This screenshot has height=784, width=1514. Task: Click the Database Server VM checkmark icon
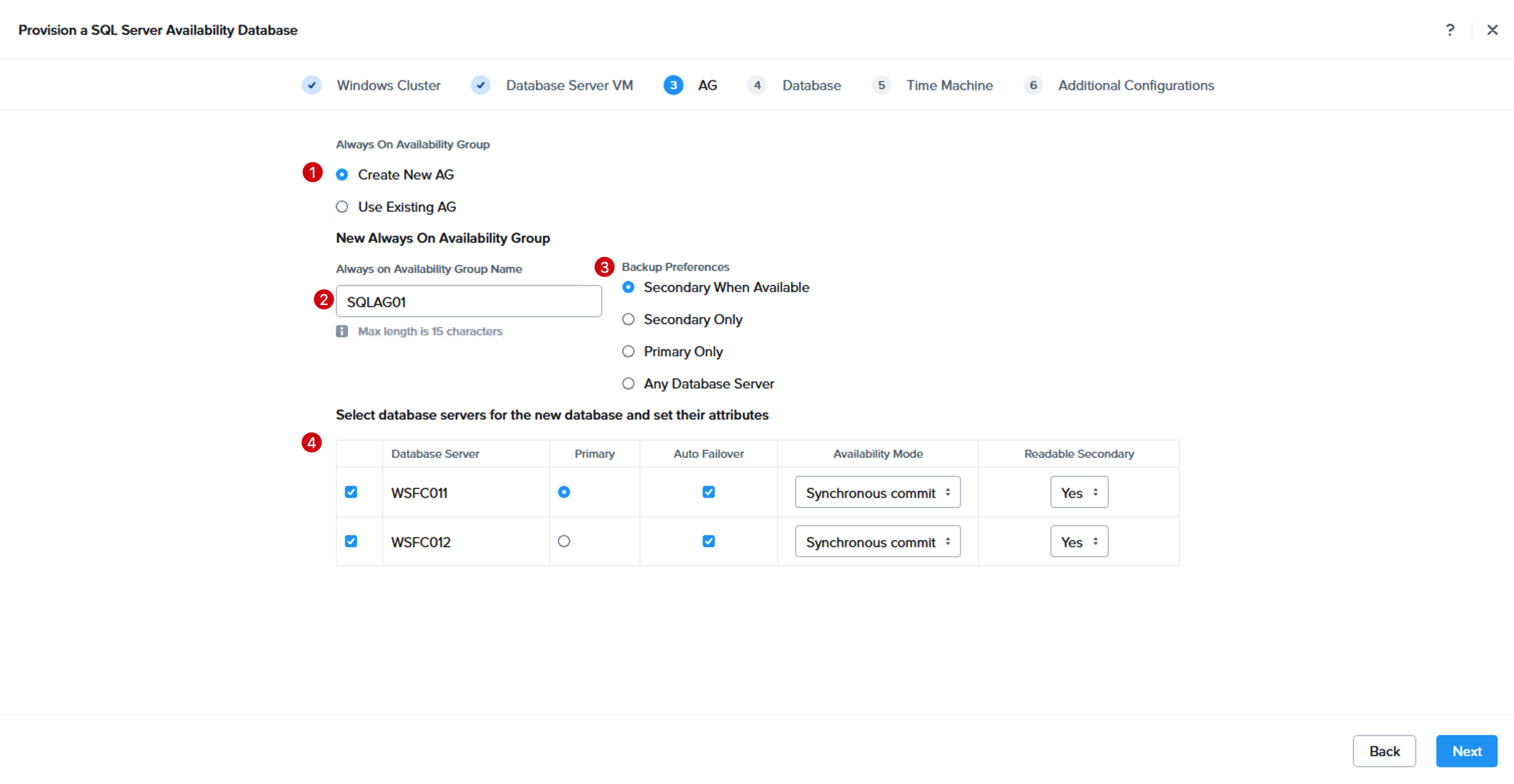(481, 85)
